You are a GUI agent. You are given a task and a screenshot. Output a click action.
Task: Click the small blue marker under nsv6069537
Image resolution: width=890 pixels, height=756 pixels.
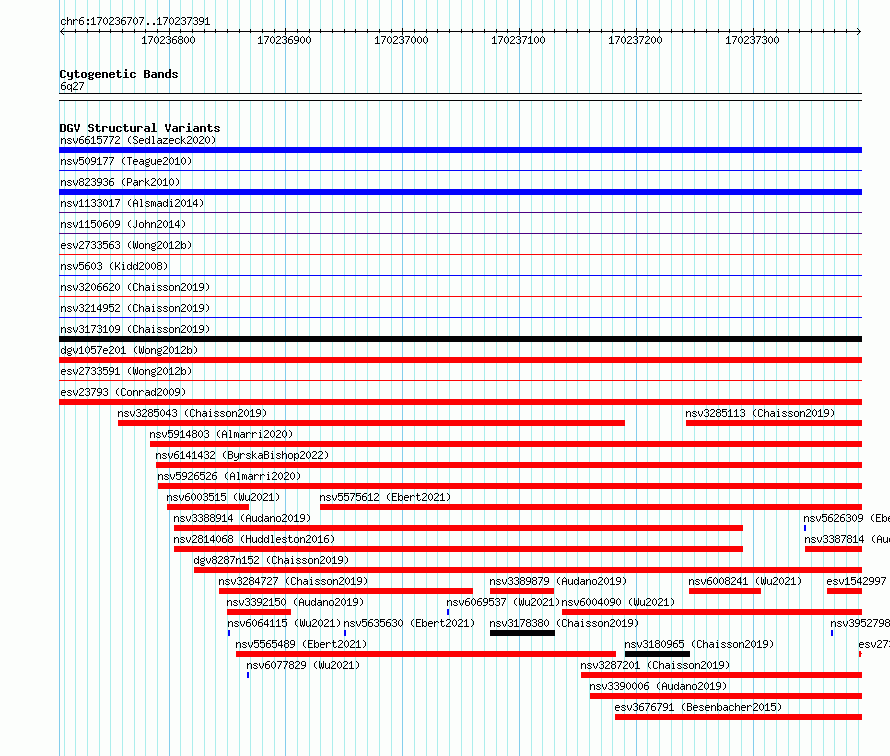[x=448, y=612]
